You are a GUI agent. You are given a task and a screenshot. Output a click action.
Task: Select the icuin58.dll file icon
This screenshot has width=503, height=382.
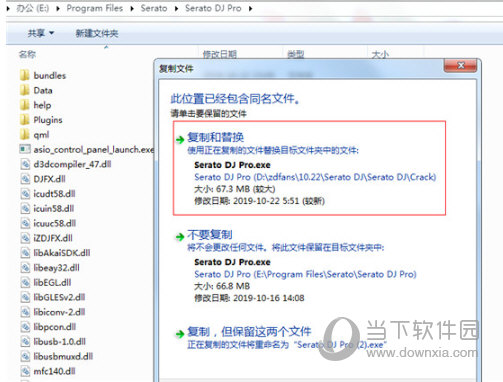[x=25, y=208]
